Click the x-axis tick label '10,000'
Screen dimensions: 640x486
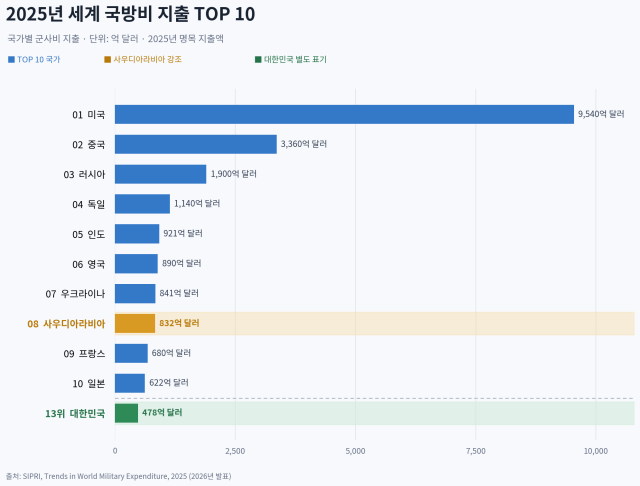tap(596, 451)
